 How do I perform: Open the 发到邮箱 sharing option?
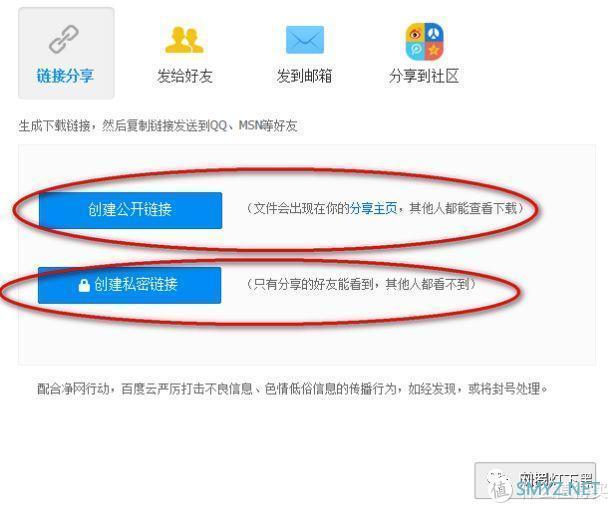(305, 76)
